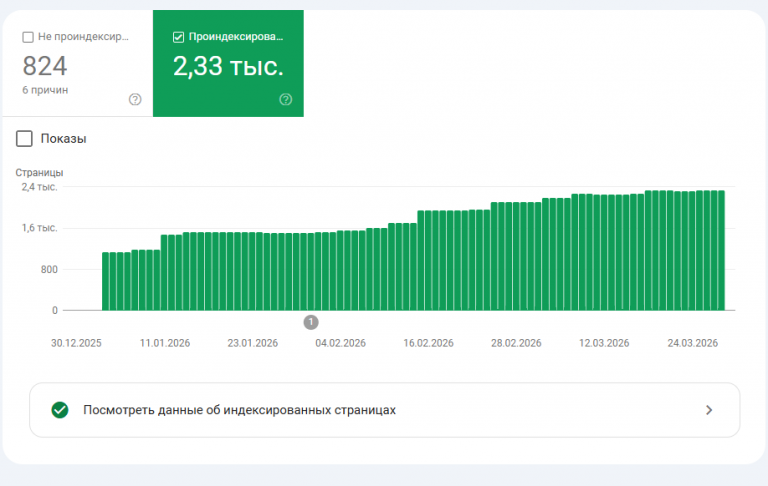
Task: Click the '800' axis label
Action: tap(49, 269)
